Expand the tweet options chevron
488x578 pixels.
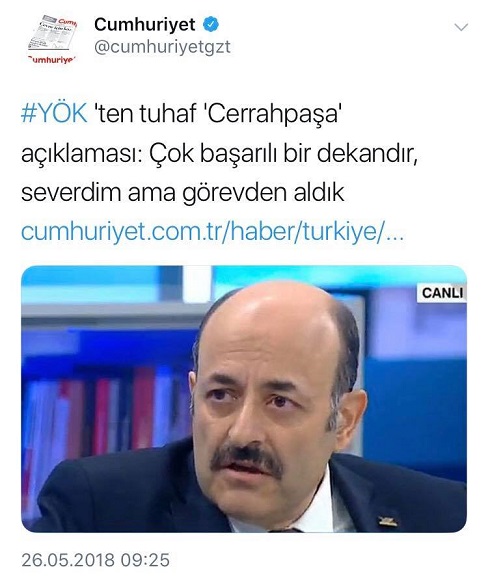(461, 27)
